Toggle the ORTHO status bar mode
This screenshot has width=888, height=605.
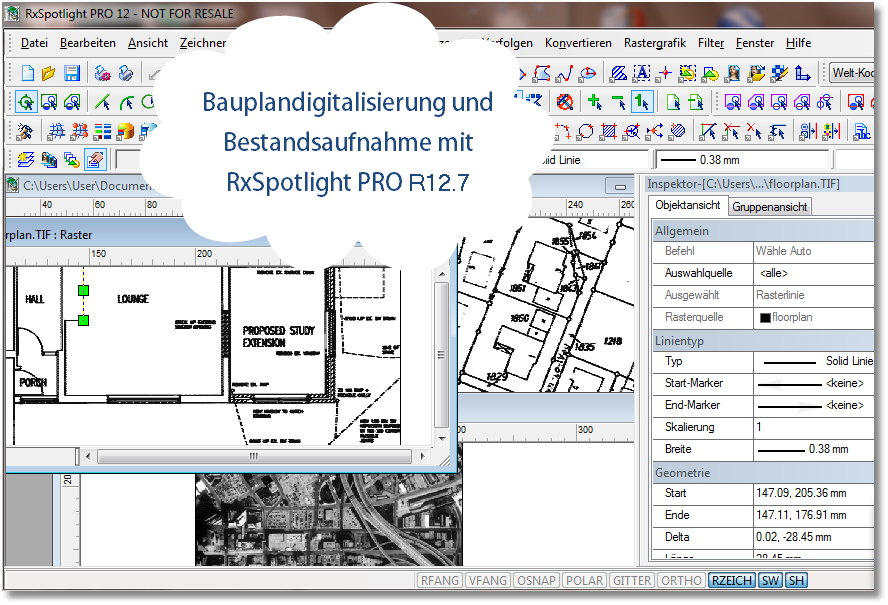pyautogui.click(x=682, y=580)
